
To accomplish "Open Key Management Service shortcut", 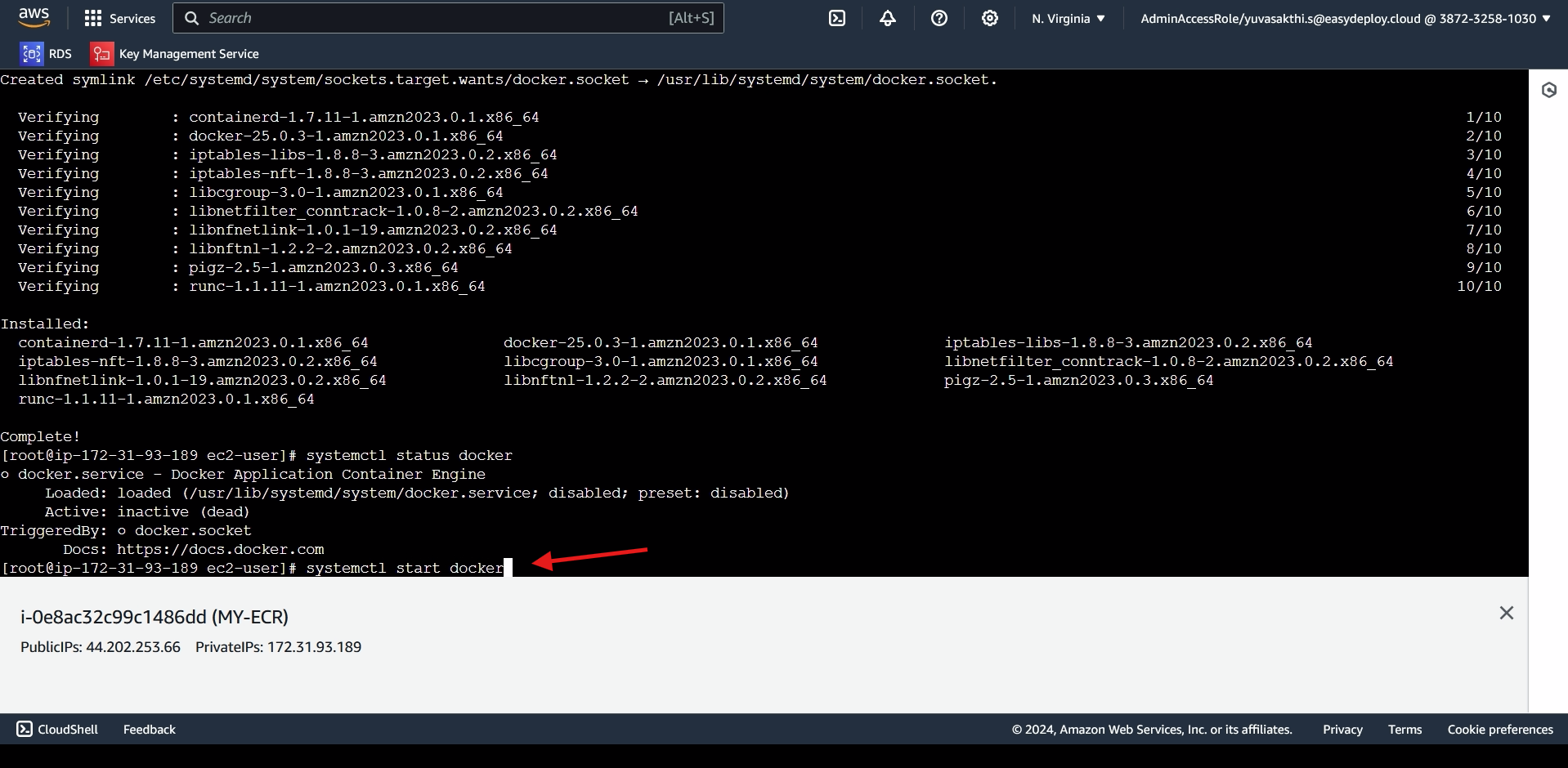I will point(175,54).
